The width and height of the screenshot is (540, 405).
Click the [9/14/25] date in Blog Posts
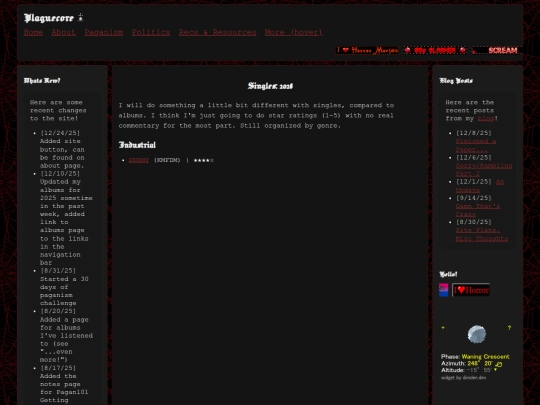coord(474,198)
